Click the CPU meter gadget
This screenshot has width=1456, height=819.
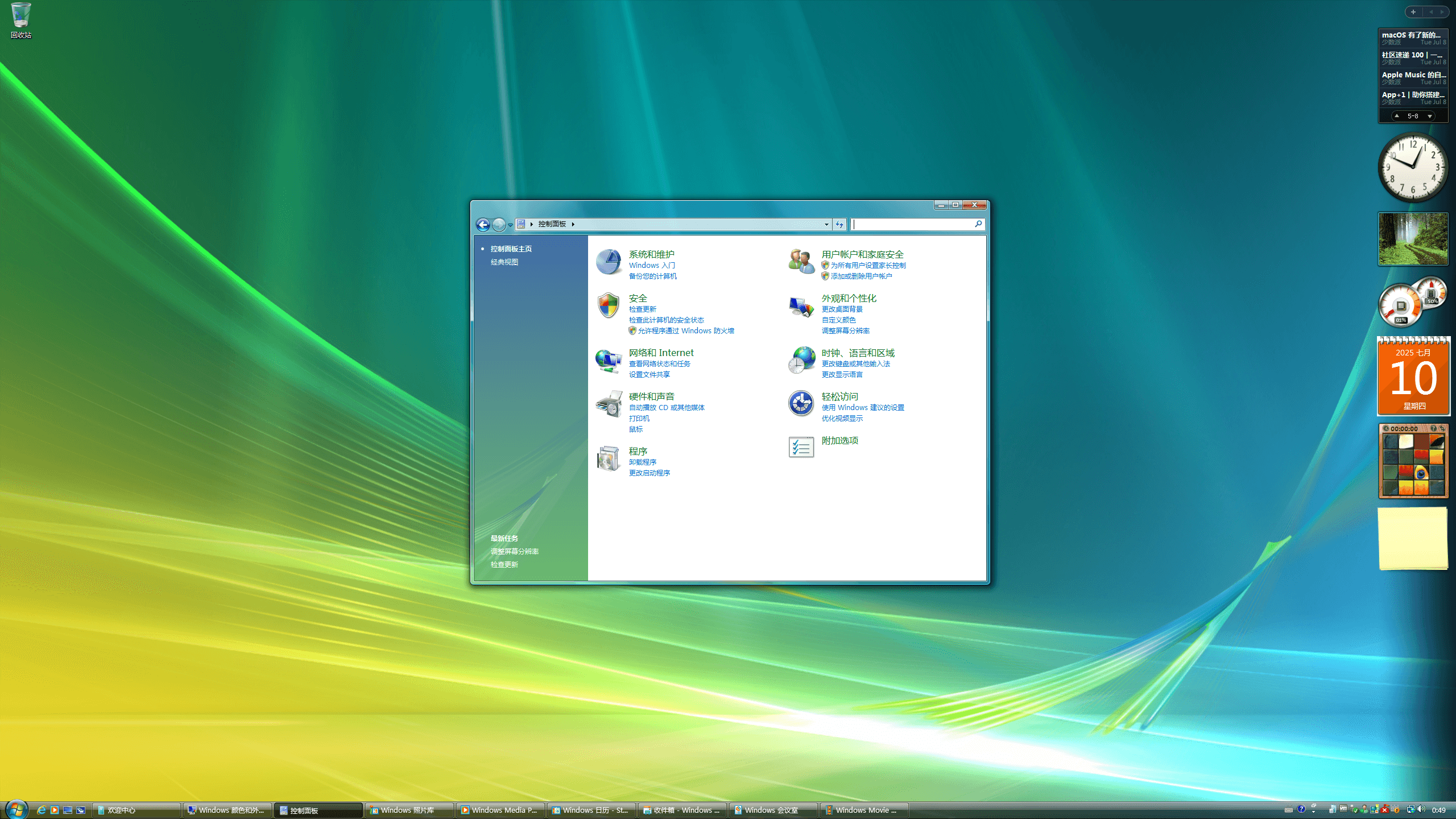click(1413, 302)
